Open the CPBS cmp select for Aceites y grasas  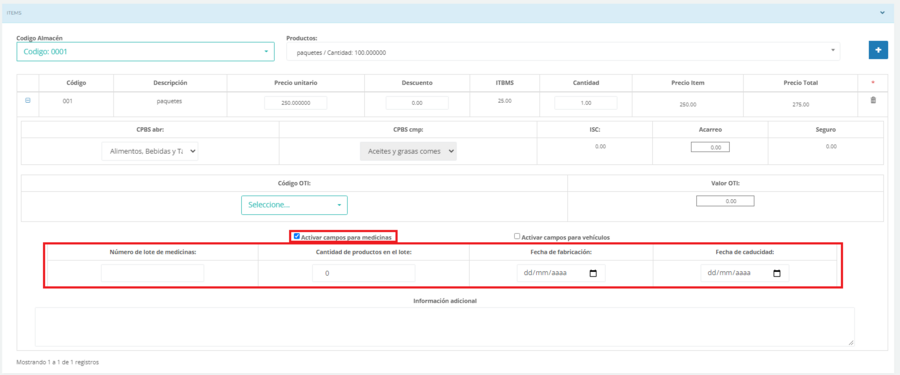tap(408, 152)
